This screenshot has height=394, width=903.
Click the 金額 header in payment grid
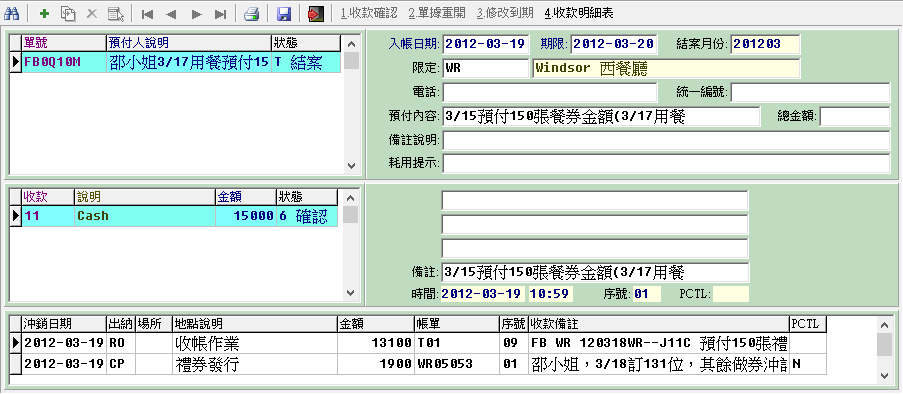245,197
